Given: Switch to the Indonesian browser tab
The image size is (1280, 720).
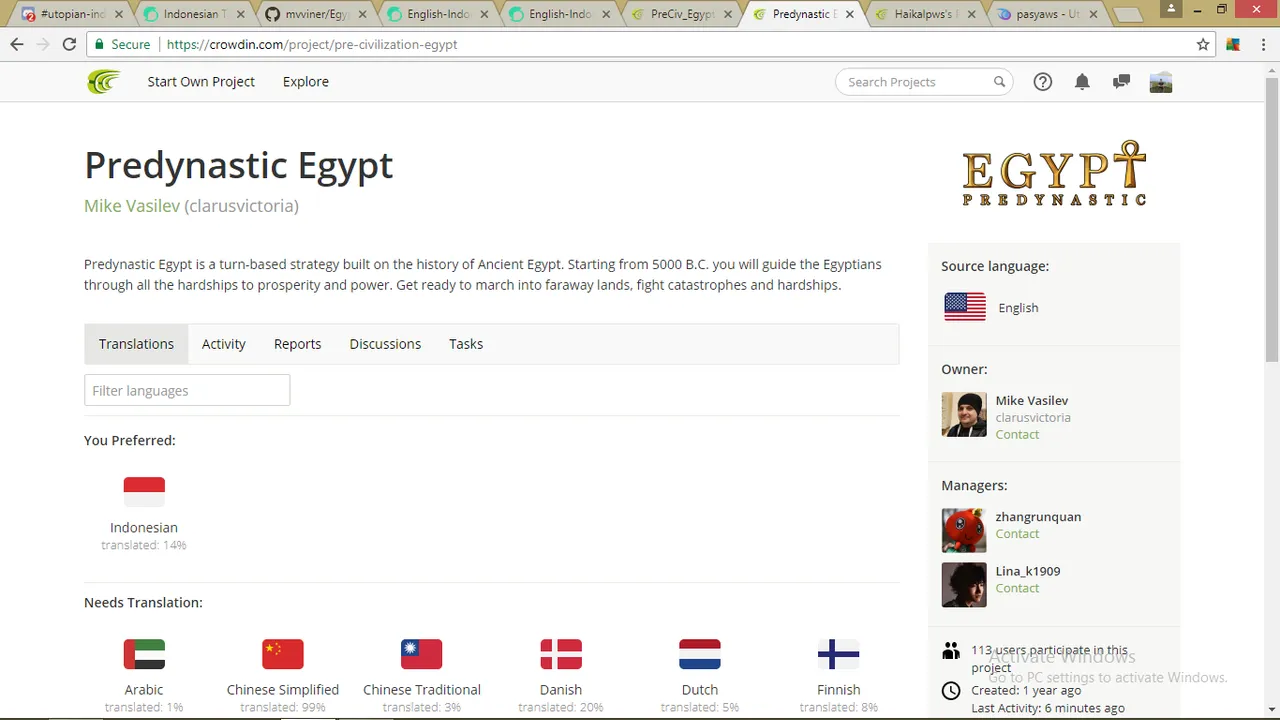Looking at the screenshot, I should click(x=193, y=14).
